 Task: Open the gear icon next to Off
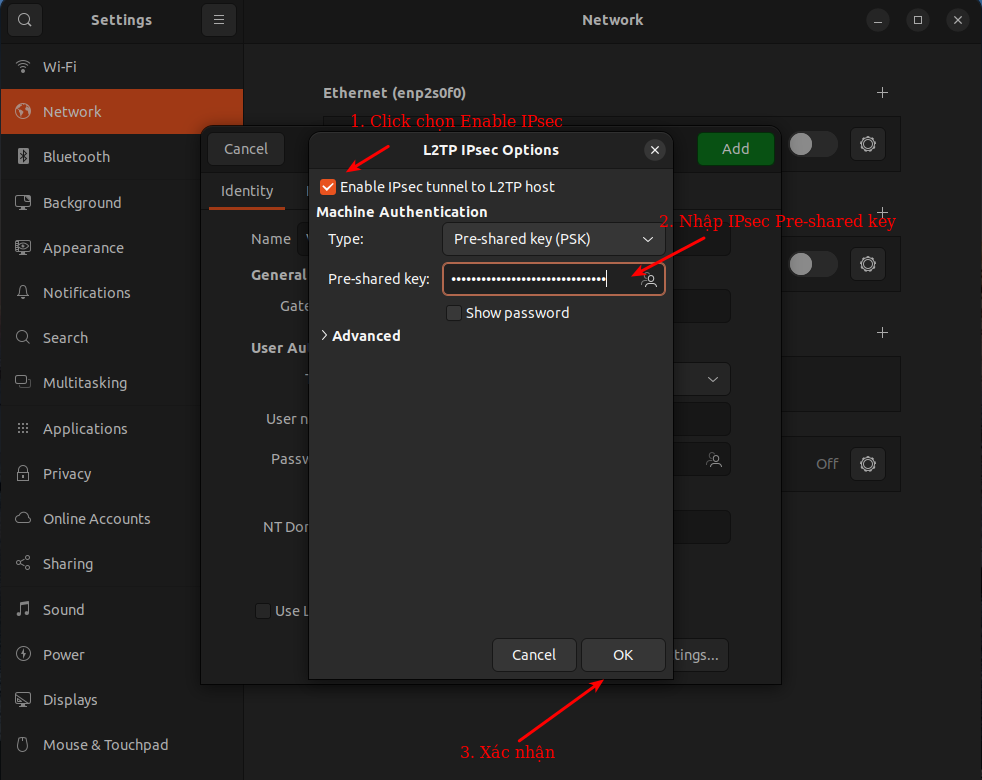pyautogui.click(x=867, y=464)
